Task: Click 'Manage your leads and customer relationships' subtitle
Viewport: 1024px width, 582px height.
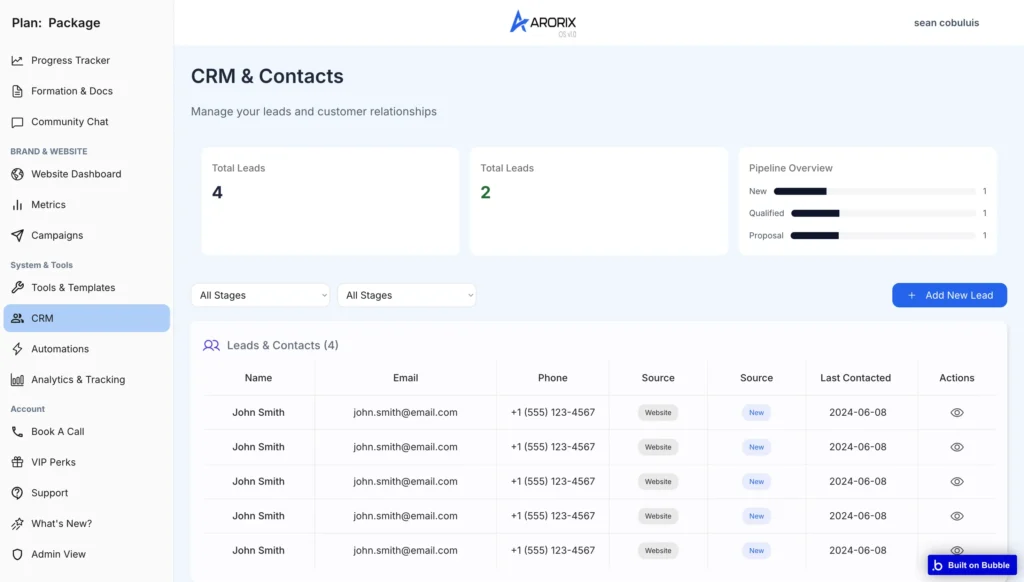Action: [313, 112]
